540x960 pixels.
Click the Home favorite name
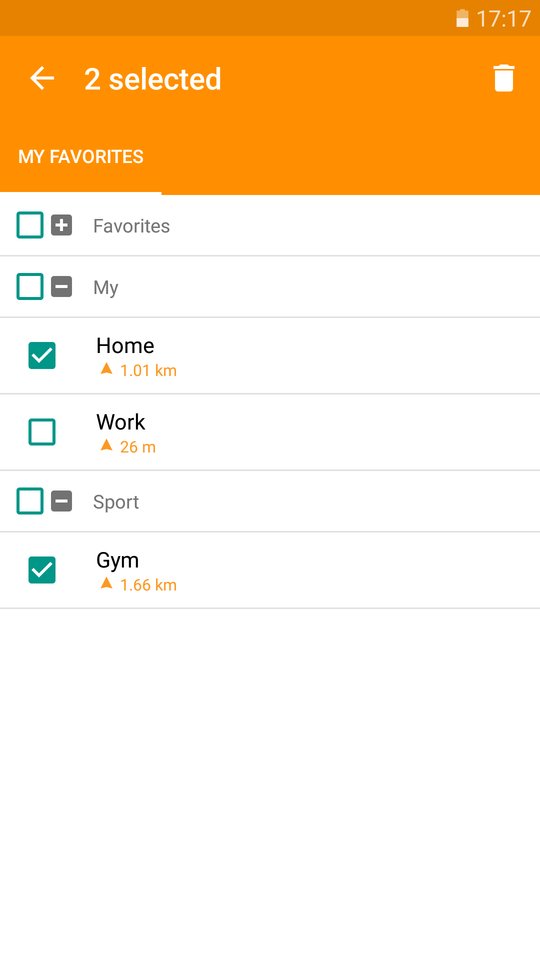click(125, 346)
